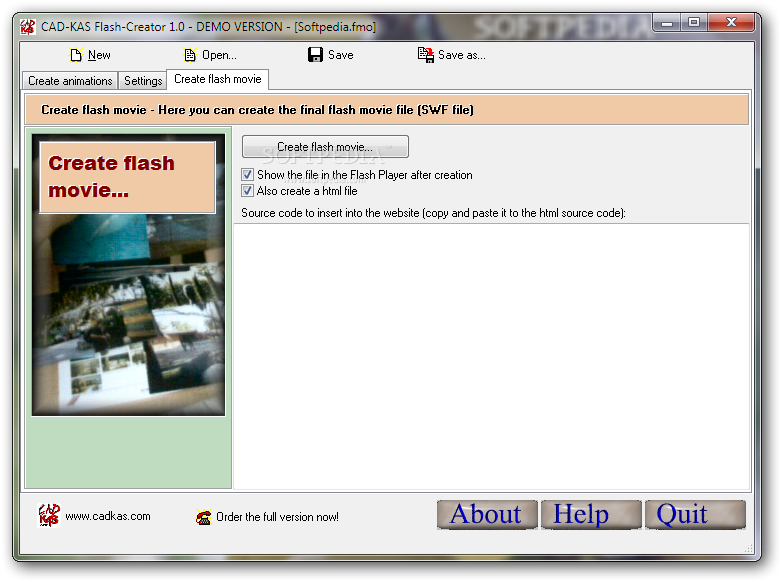Open the Settings tab
This screenshot has width=782, height=582.
pos(143,81)
